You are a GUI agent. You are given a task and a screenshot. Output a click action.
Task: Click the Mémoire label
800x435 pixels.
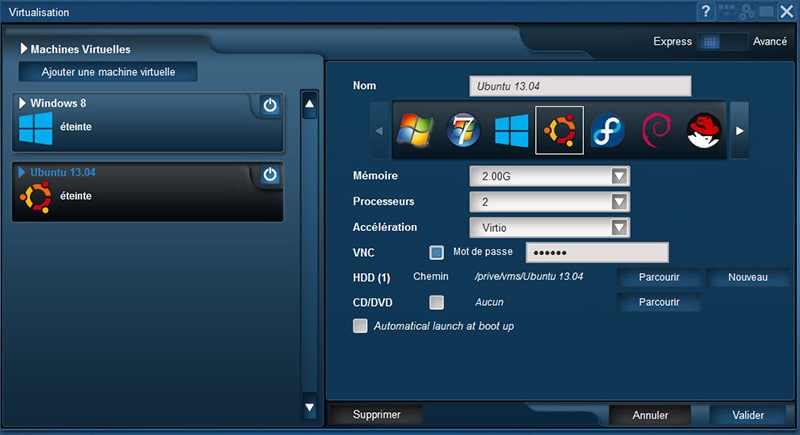pyautogui.click(x=375, y=175)
